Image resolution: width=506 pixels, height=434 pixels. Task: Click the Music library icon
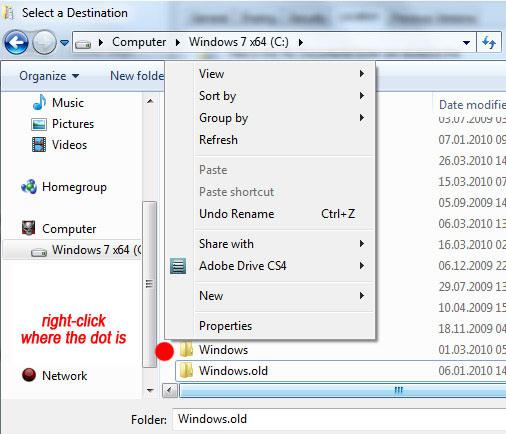[x=39, y=102]
